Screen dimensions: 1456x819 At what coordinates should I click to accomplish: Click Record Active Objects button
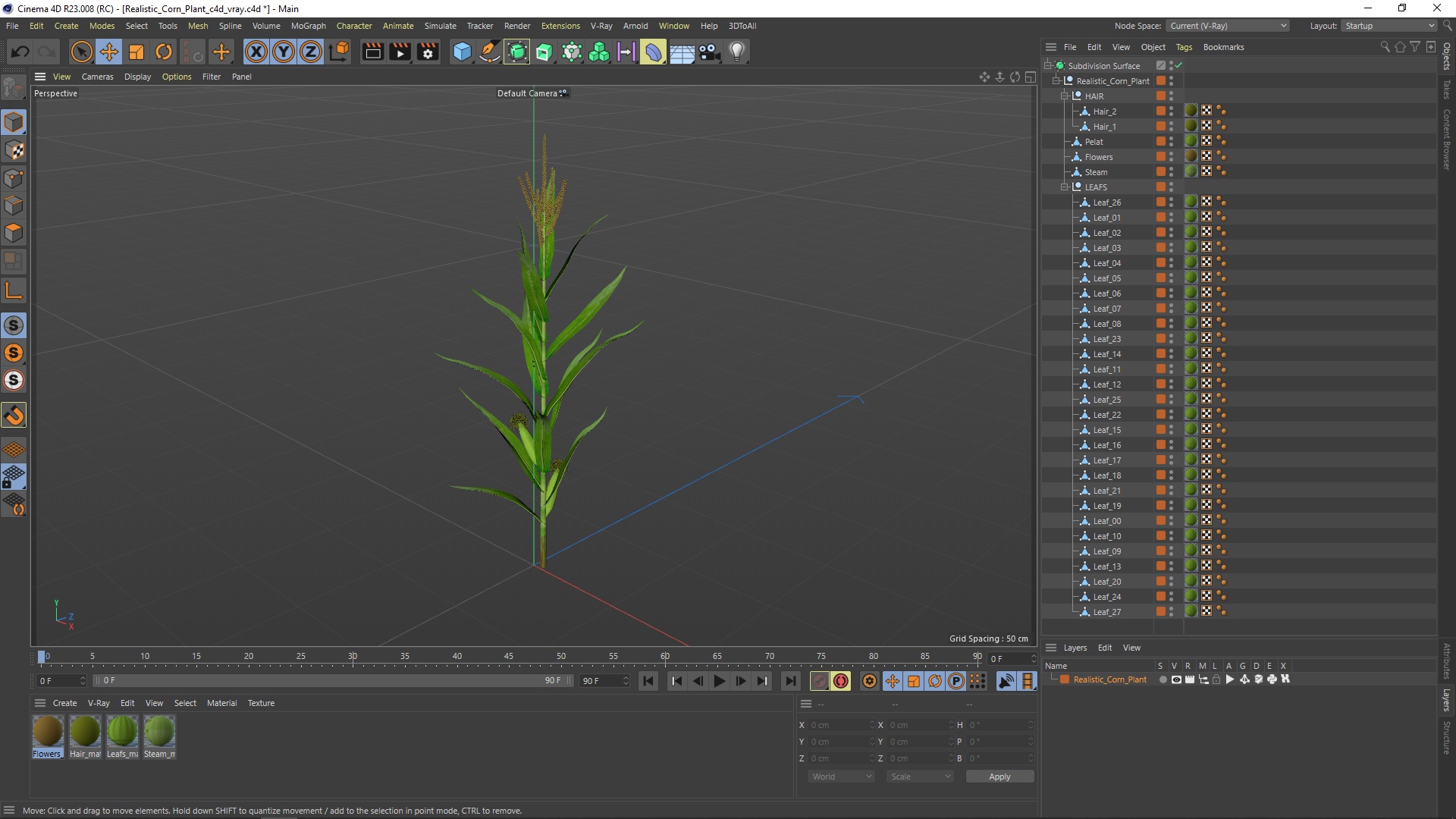(819, 681)
